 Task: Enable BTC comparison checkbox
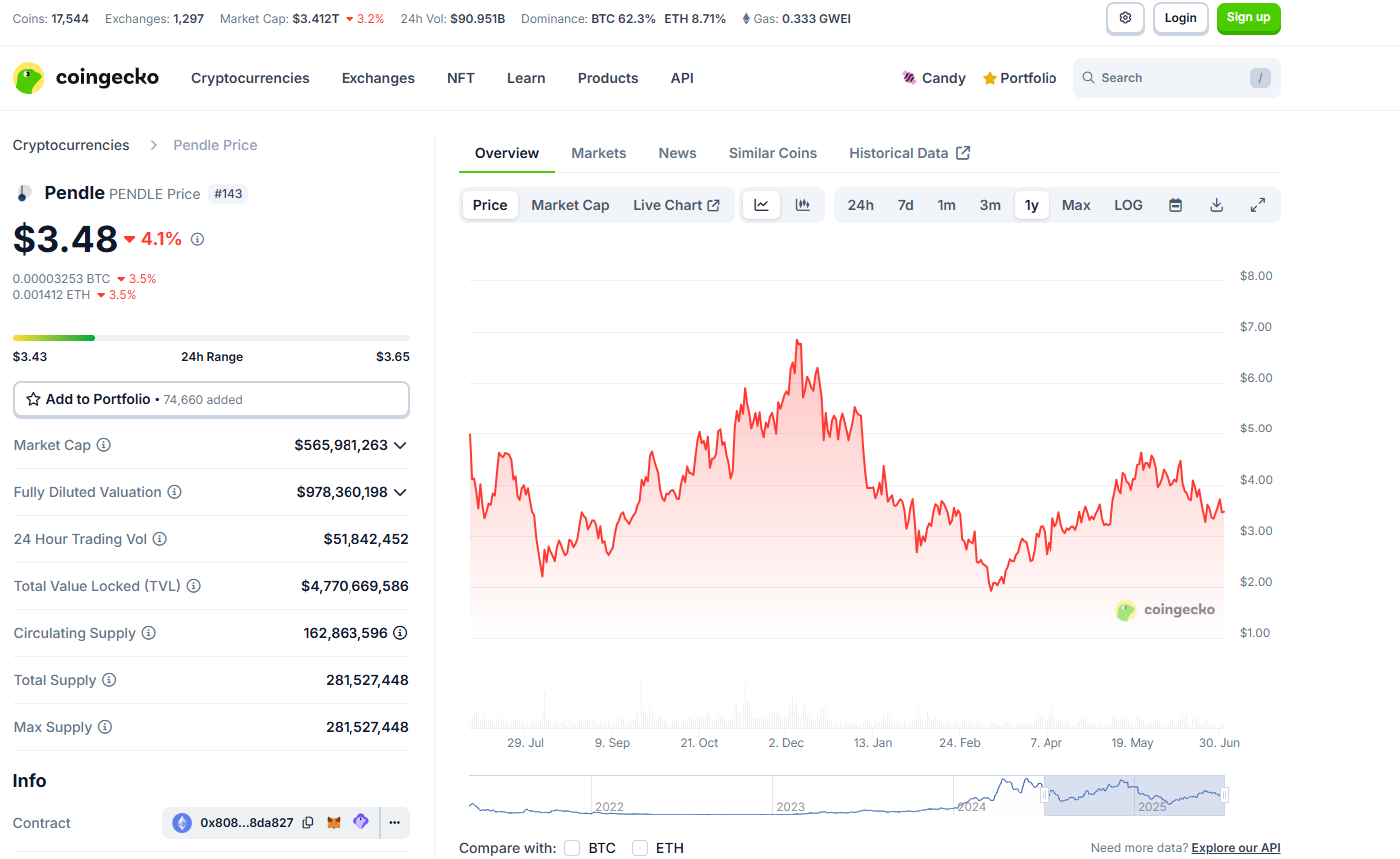tap(572, 848)
